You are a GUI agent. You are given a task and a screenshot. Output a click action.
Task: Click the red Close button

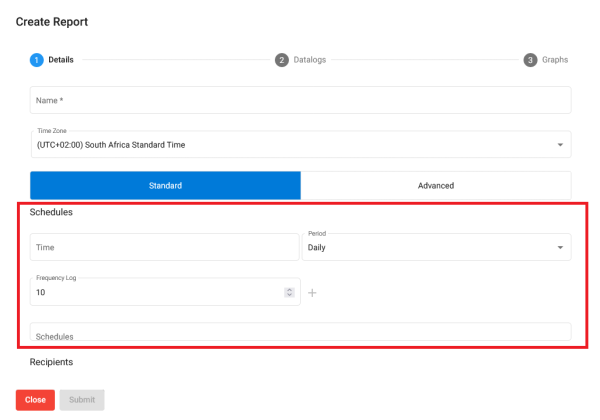pyautogui.click(x=35, y=400)
